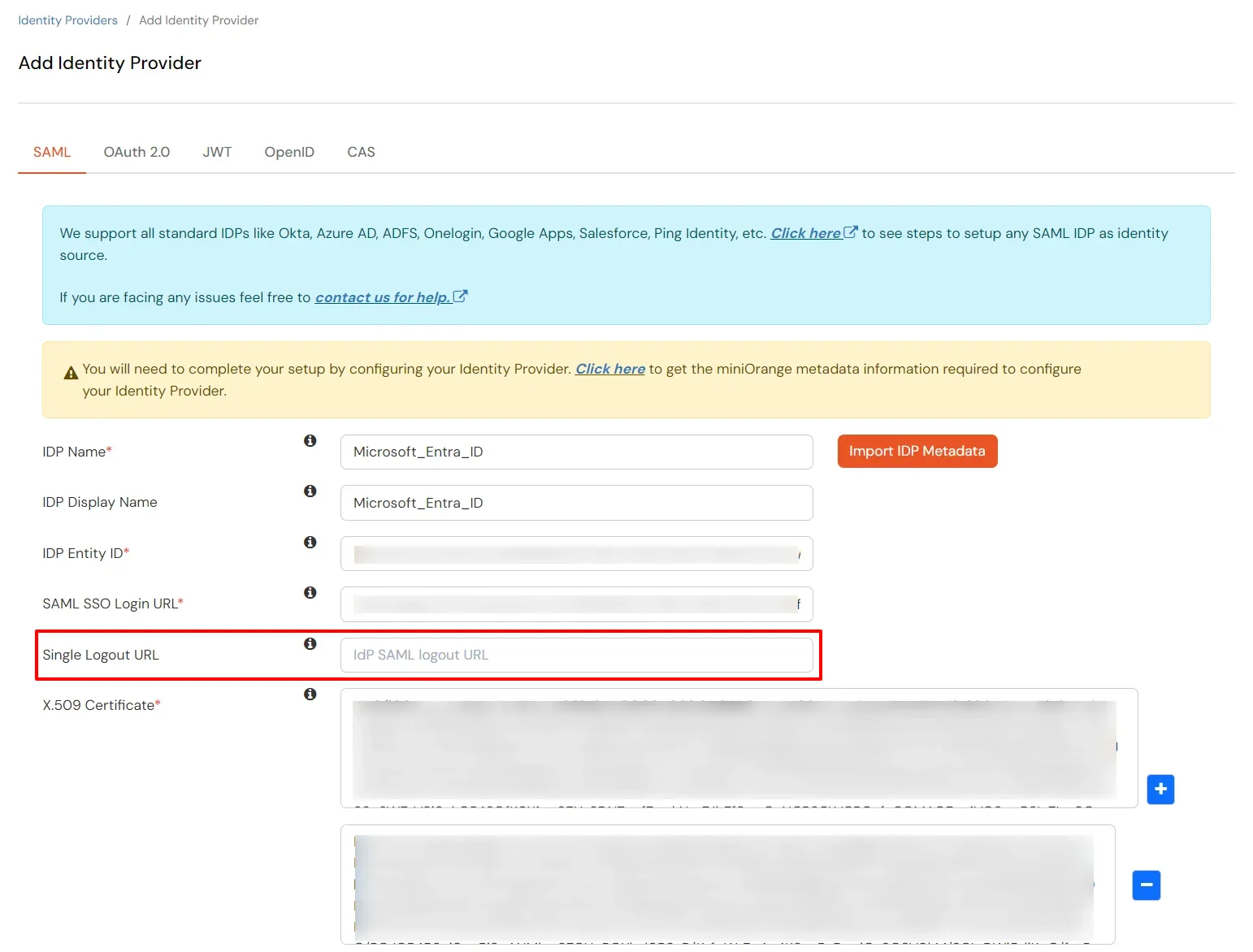
Task: Click inside the IdP SAML logout URL field
Action: [x=577, y=655]
